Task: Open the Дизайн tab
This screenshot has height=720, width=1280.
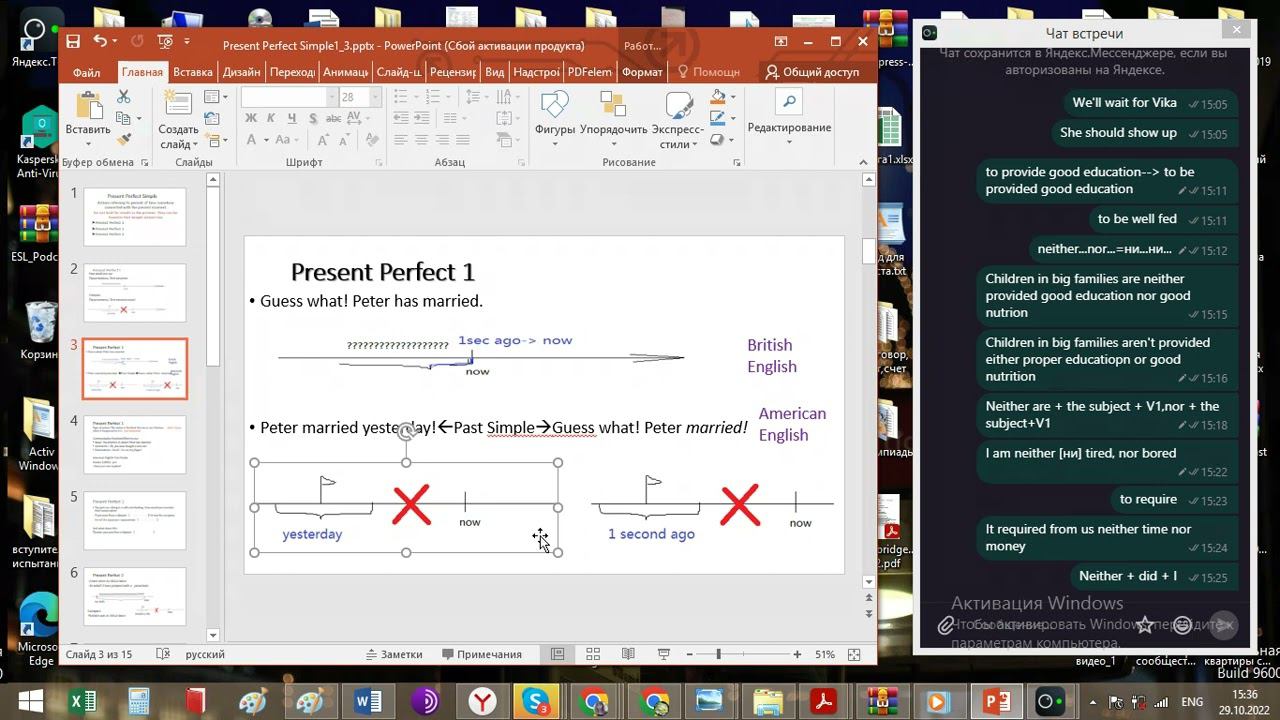Action: (x=241, y=72)
